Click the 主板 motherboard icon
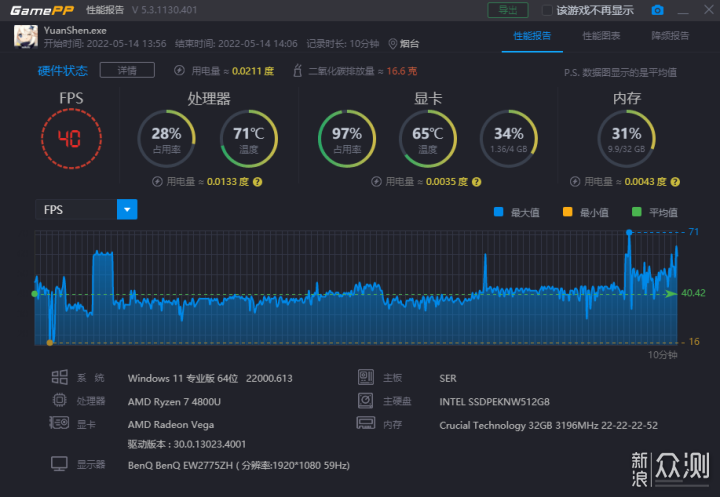720x497 pixels. coord(366,378)
